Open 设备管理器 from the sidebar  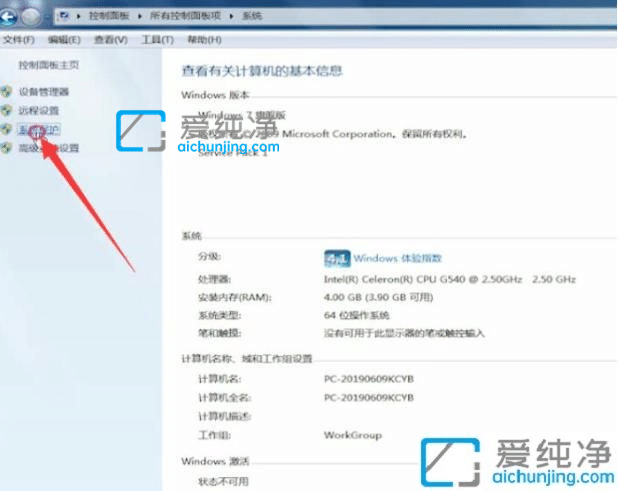(x=44, y=92)
